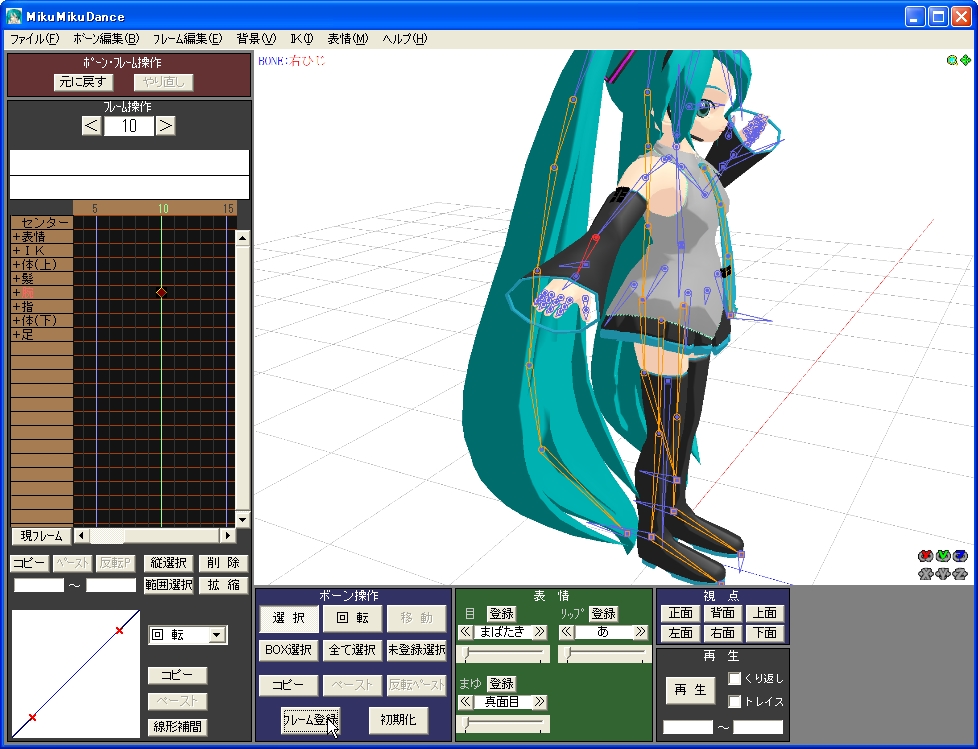Click the MikuMikuDance title bar app icon
Image resolution: width=978 pixels, height=749 pixels.
point(13,16)
